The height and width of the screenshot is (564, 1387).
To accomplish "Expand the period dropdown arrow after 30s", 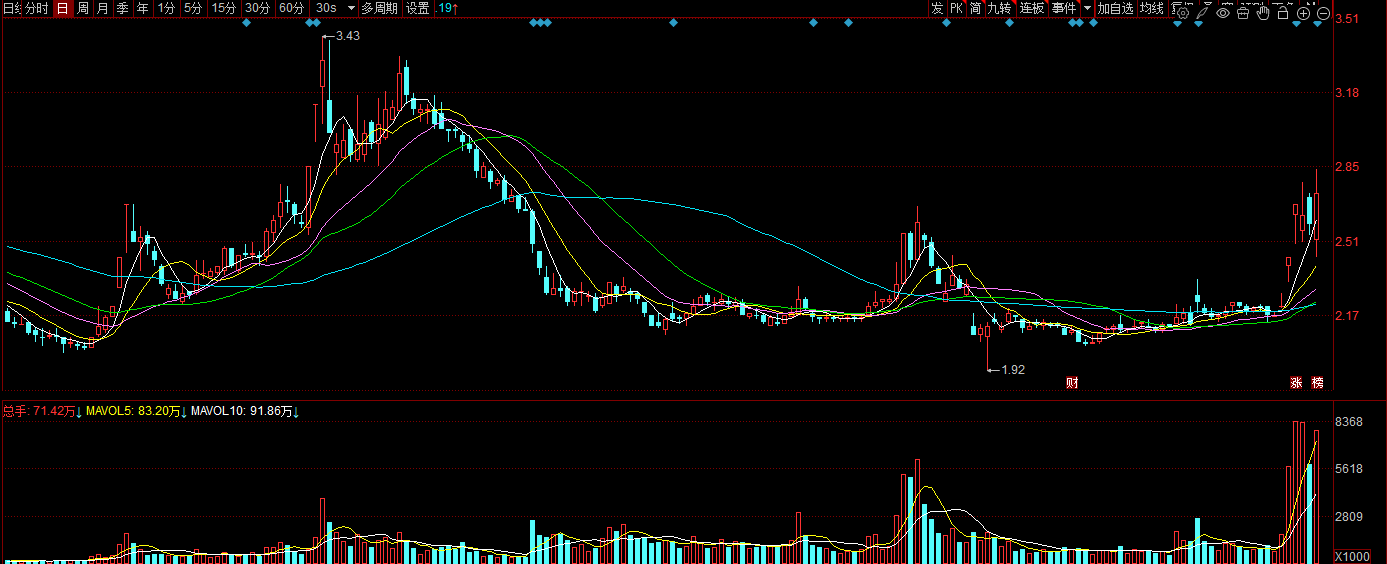I will pyautogui.click(x=351, y=8).
